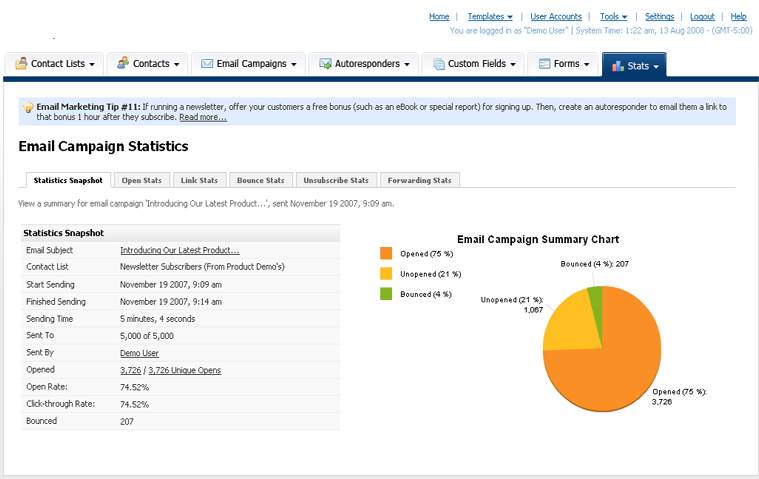759x479 pixels.
Task: Switch to the Link Stats tab
Action: click(x=199, y=180)
